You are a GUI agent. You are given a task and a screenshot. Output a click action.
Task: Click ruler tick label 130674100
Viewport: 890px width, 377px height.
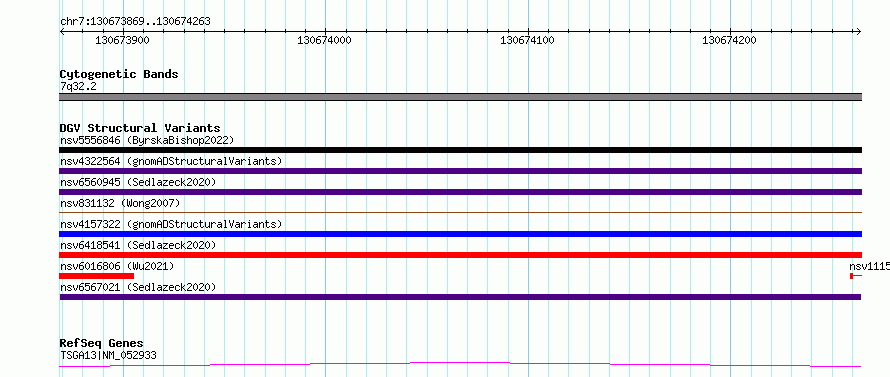[528, 40]
